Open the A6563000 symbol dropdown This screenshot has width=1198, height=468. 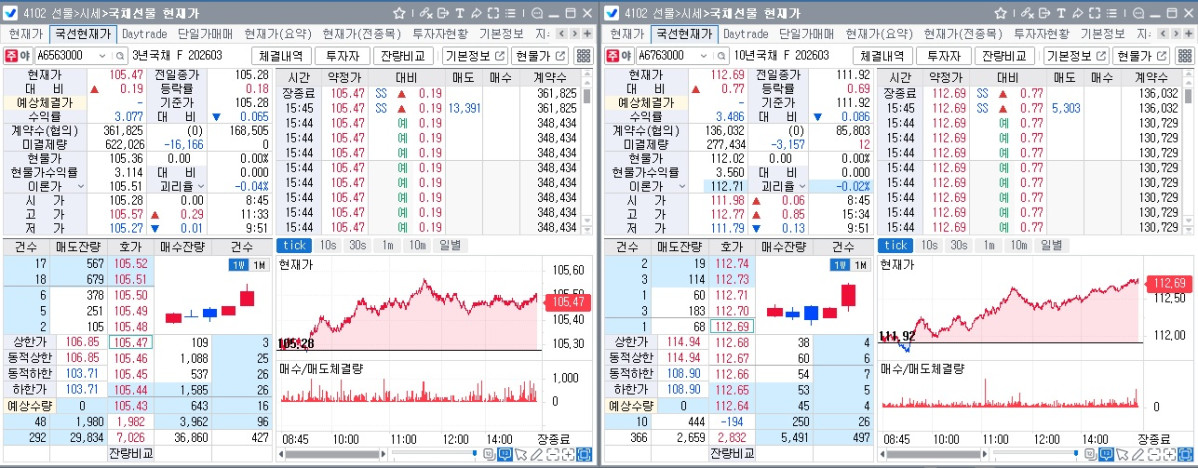[x=102, y=56]
